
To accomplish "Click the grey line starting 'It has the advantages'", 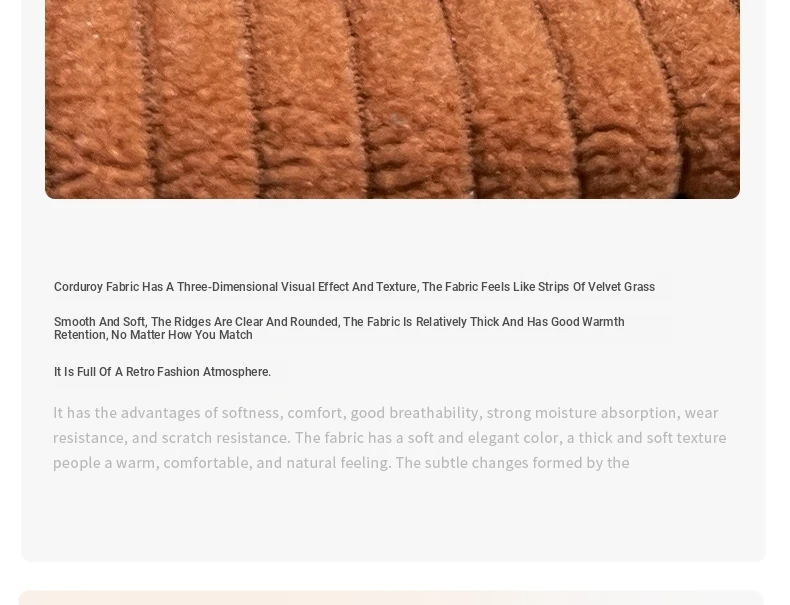I will pyautogui.click(x=385, y=413).
